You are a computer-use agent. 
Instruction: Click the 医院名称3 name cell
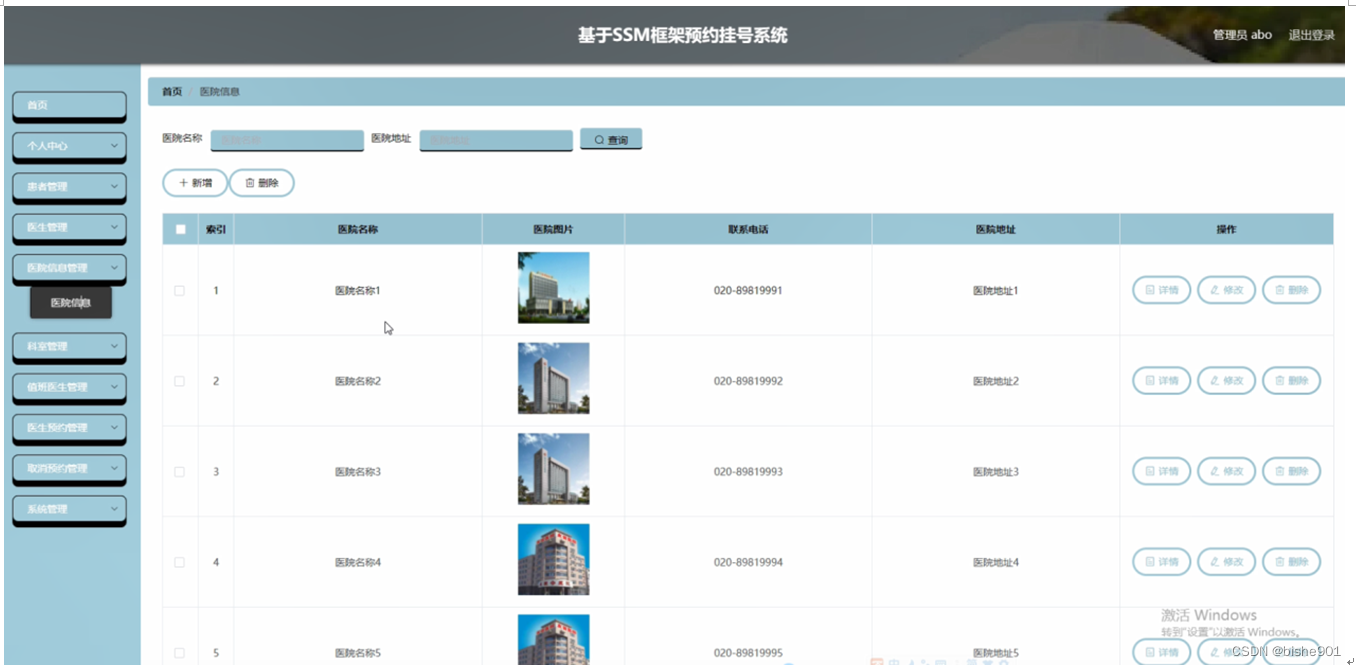357,471
